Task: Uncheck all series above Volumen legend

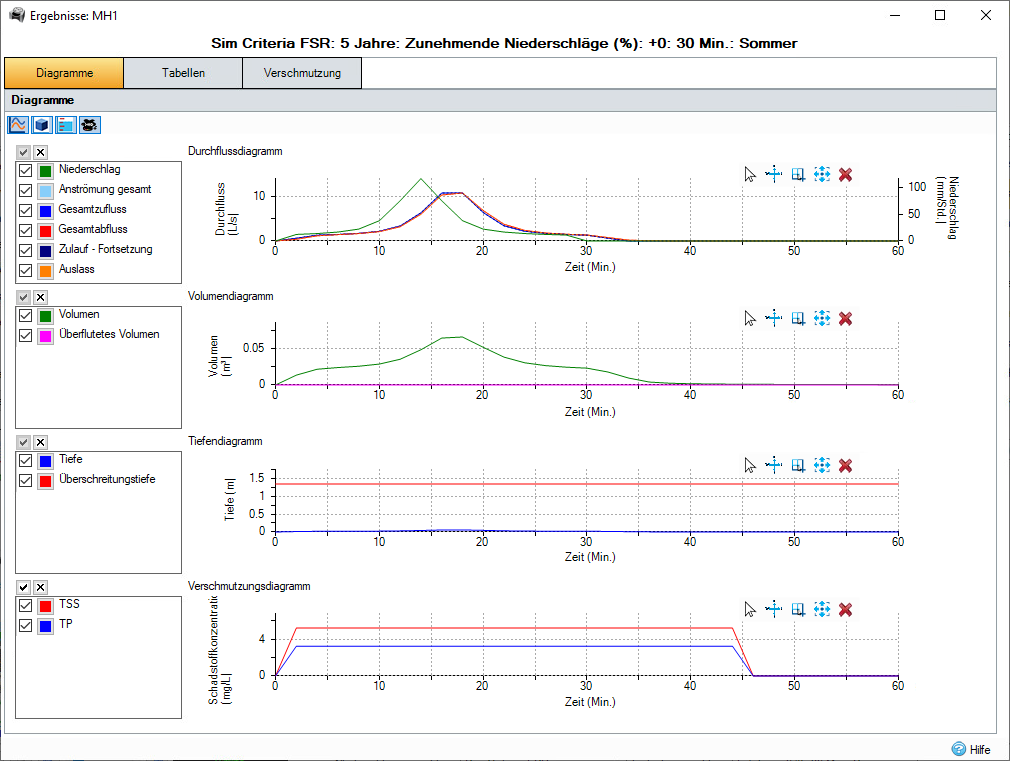Action: click(x=41, y=297)
